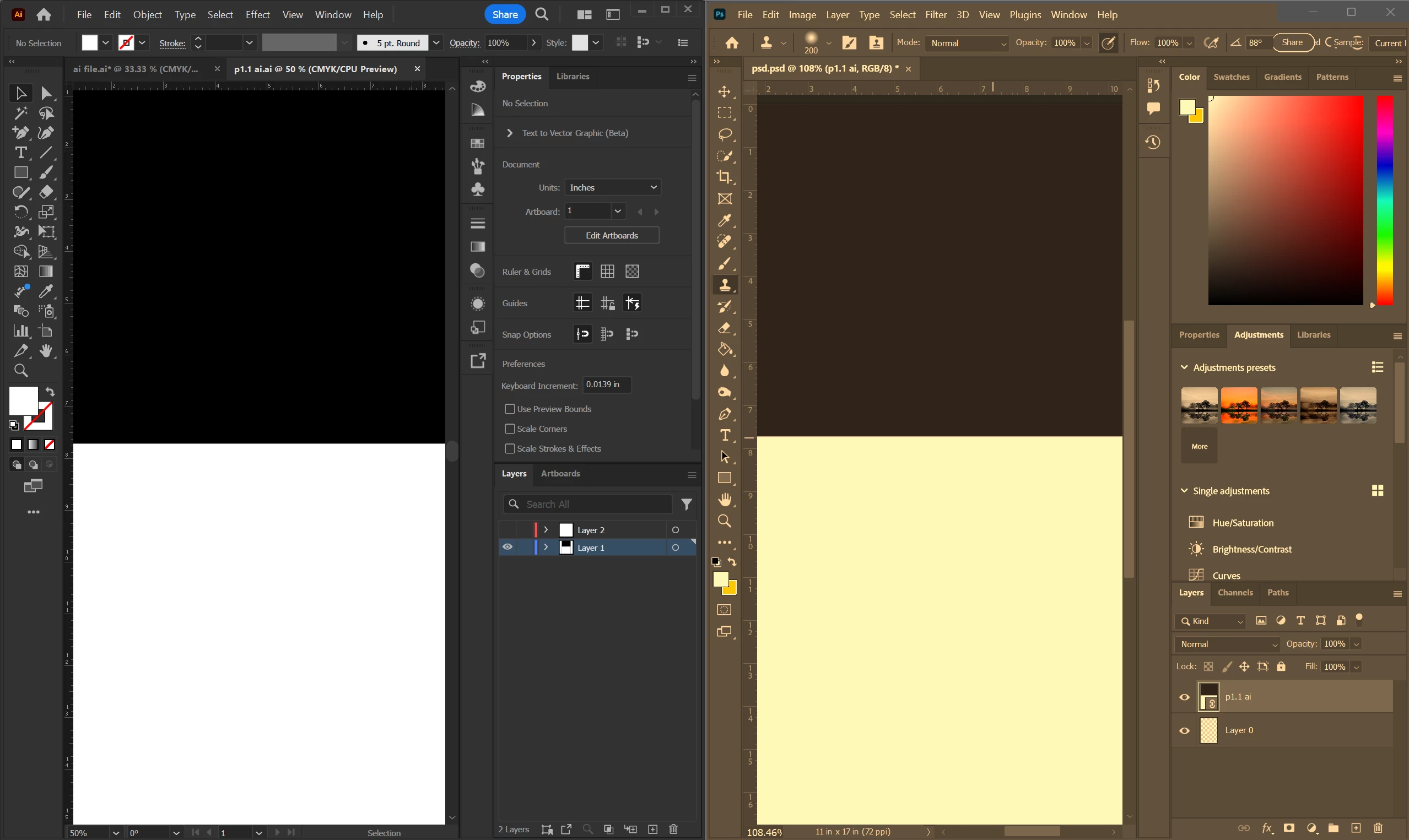Open Photoshop's Filter menu

[x=936, y=15]
